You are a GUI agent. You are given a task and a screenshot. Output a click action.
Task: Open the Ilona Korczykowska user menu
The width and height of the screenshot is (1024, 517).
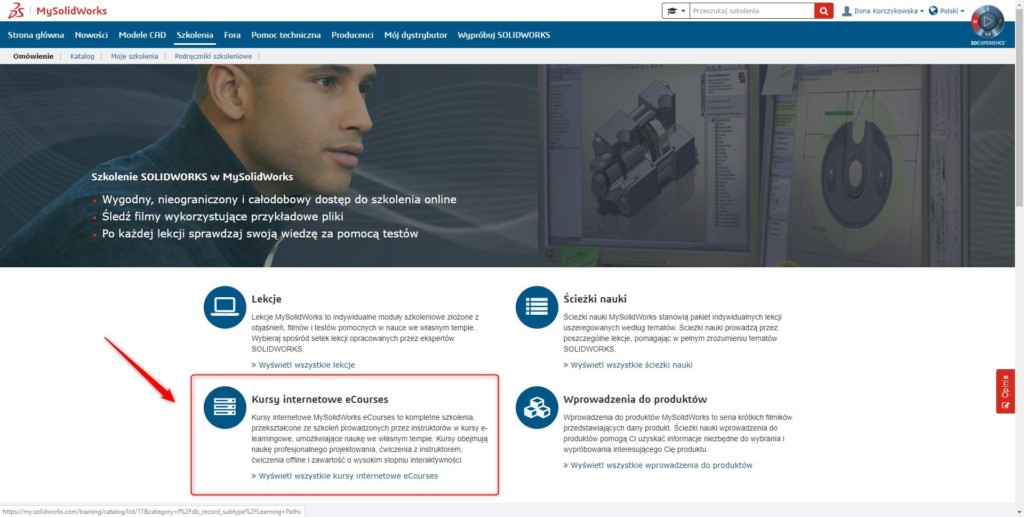[x=888, y=11]
